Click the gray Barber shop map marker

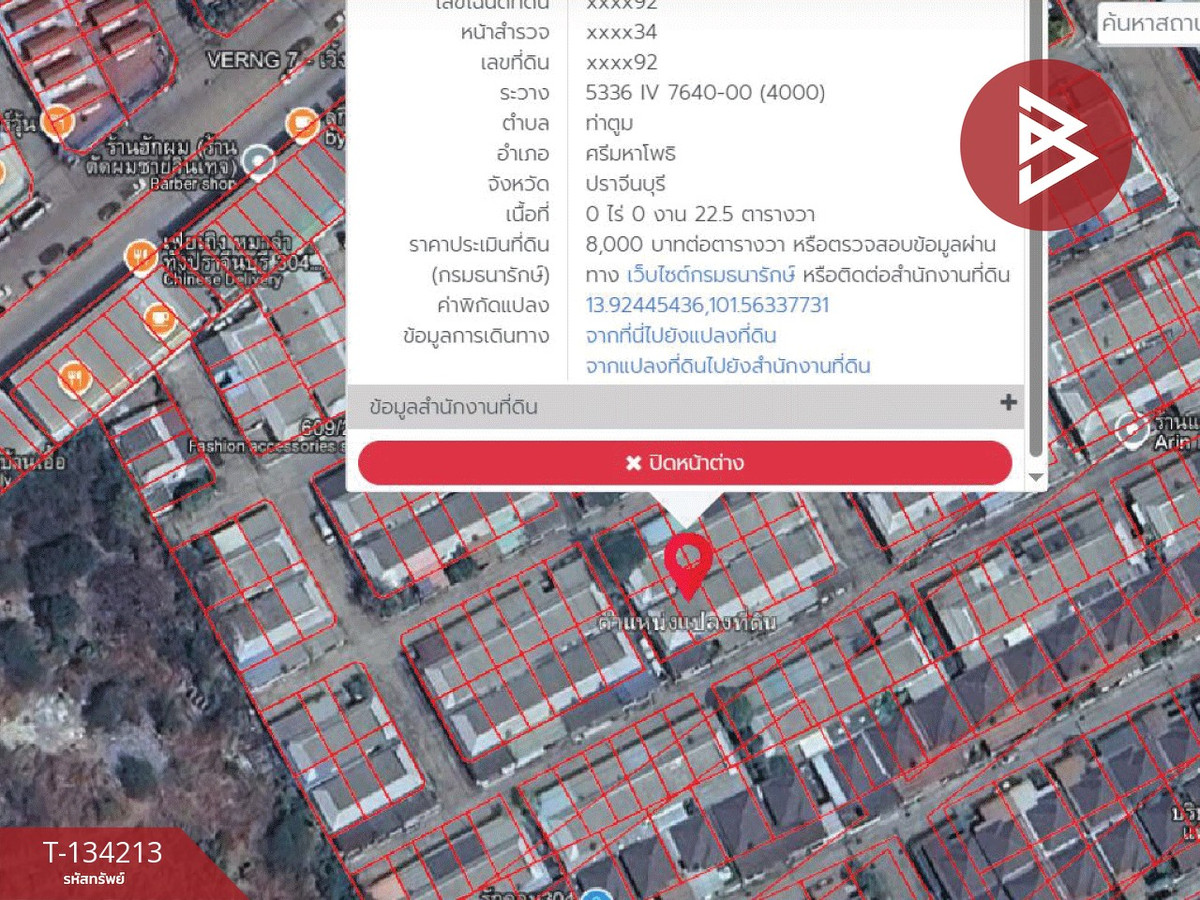pos(260,159)
